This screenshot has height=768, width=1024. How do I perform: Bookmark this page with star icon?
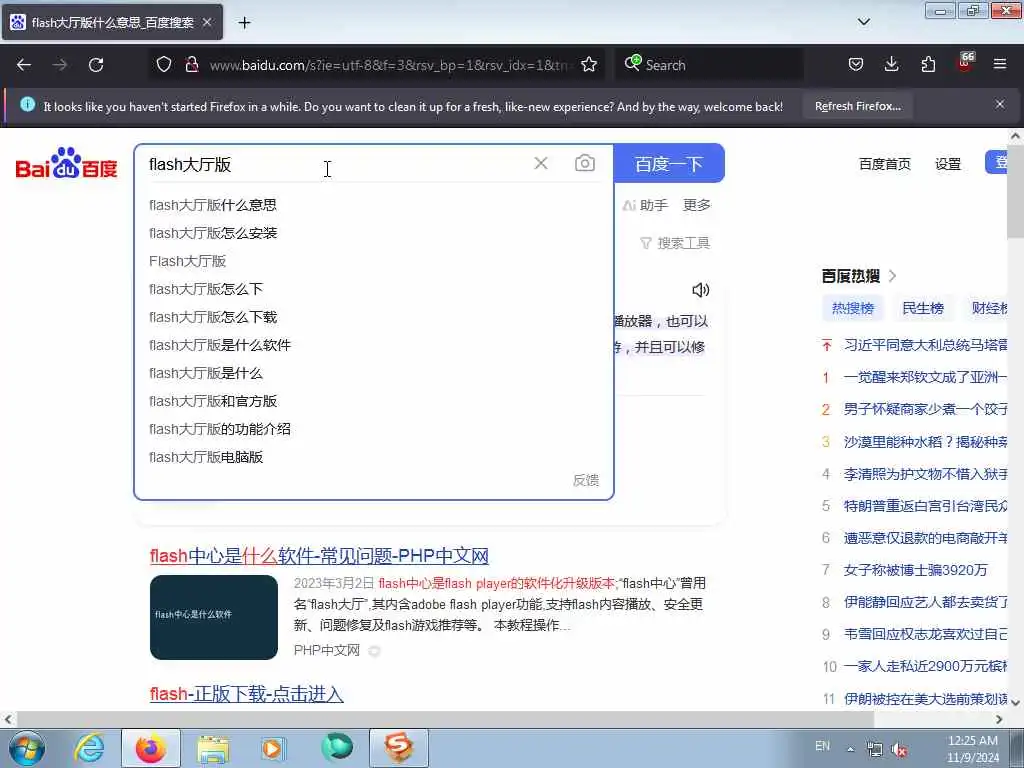(x=589, y=65)
